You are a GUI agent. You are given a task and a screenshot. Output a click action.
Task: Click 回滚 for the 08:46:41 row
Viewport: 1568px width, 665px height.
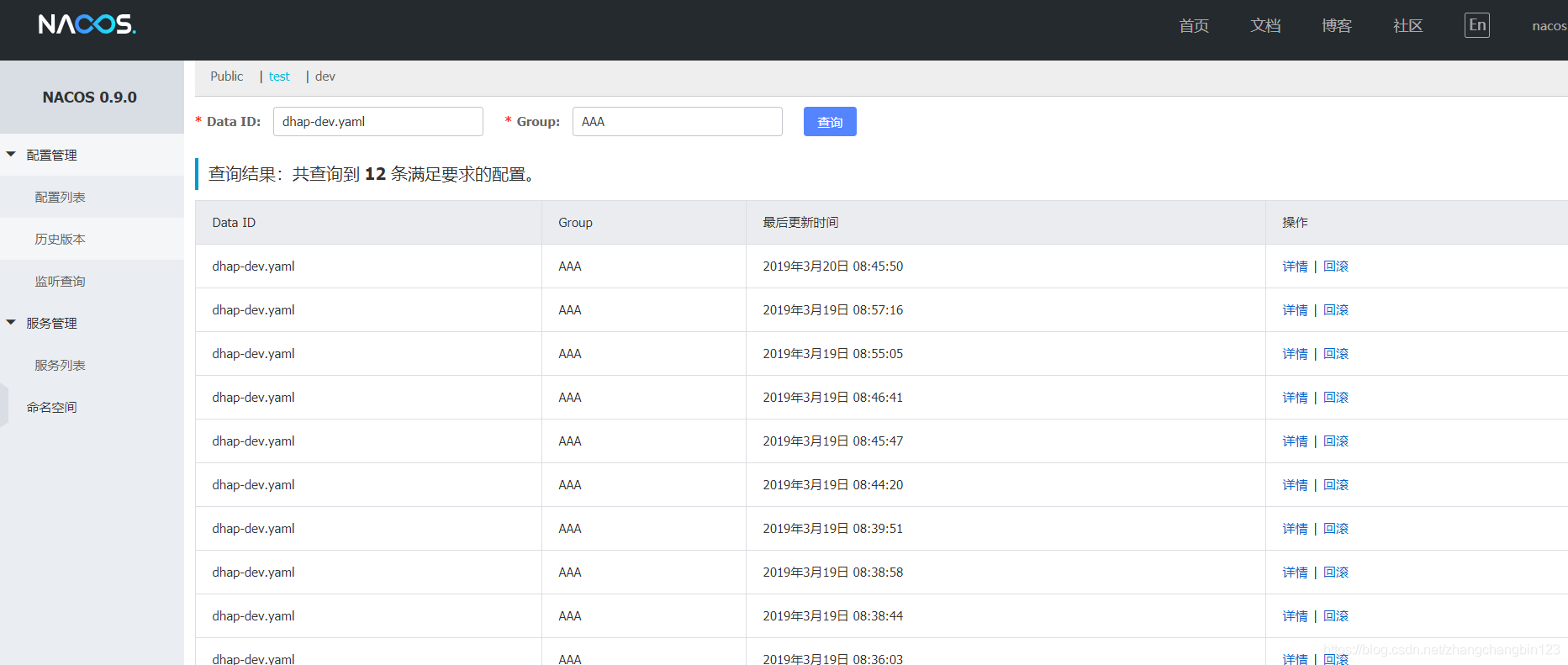tap(1336, 398)
